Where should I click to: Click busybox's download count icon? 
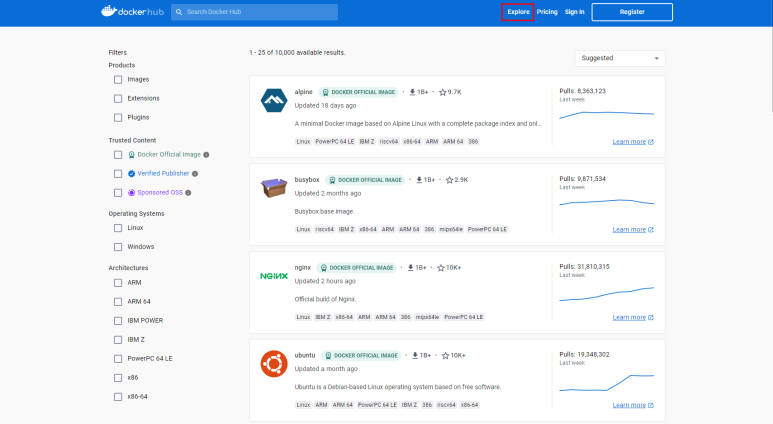(419, 180)
